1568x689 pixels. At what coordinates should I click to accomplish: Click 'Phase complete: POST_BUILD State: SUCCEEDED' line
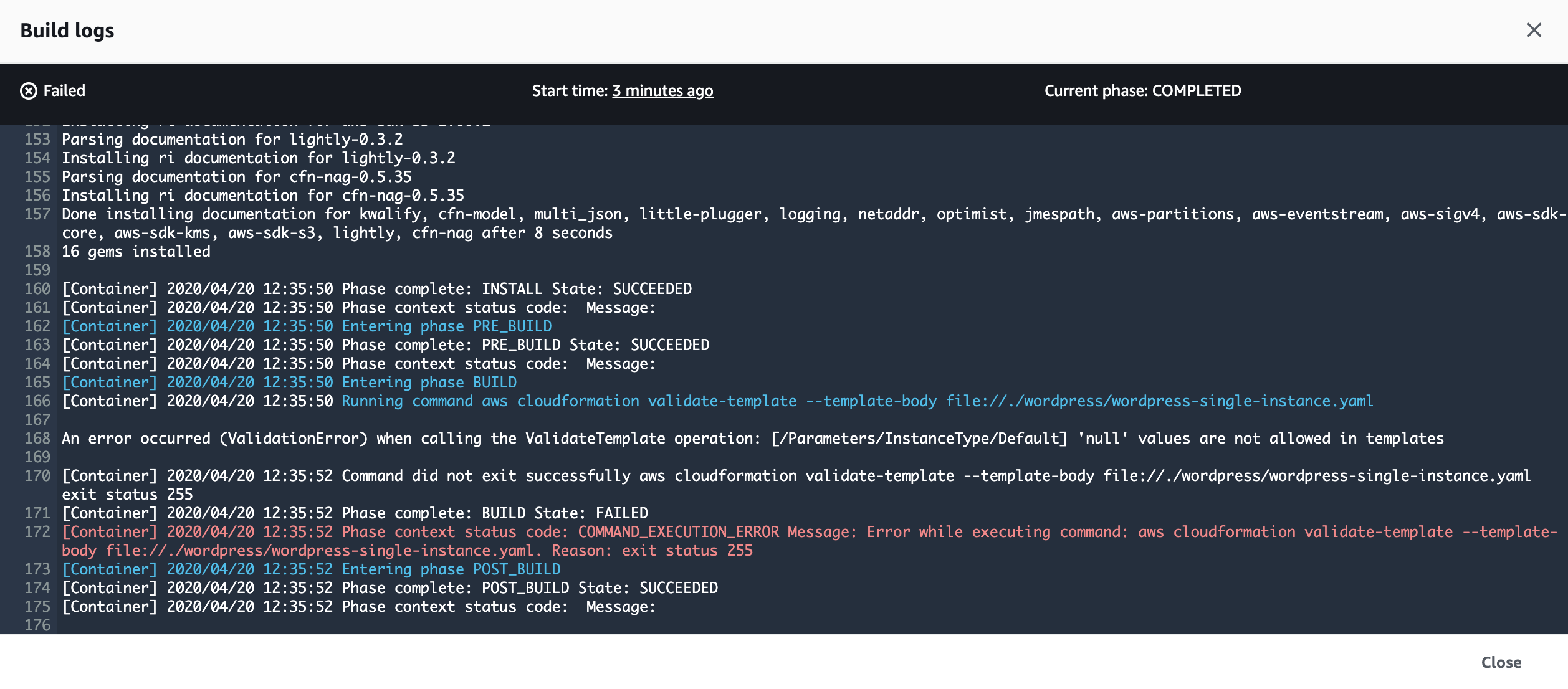point(390,588)
